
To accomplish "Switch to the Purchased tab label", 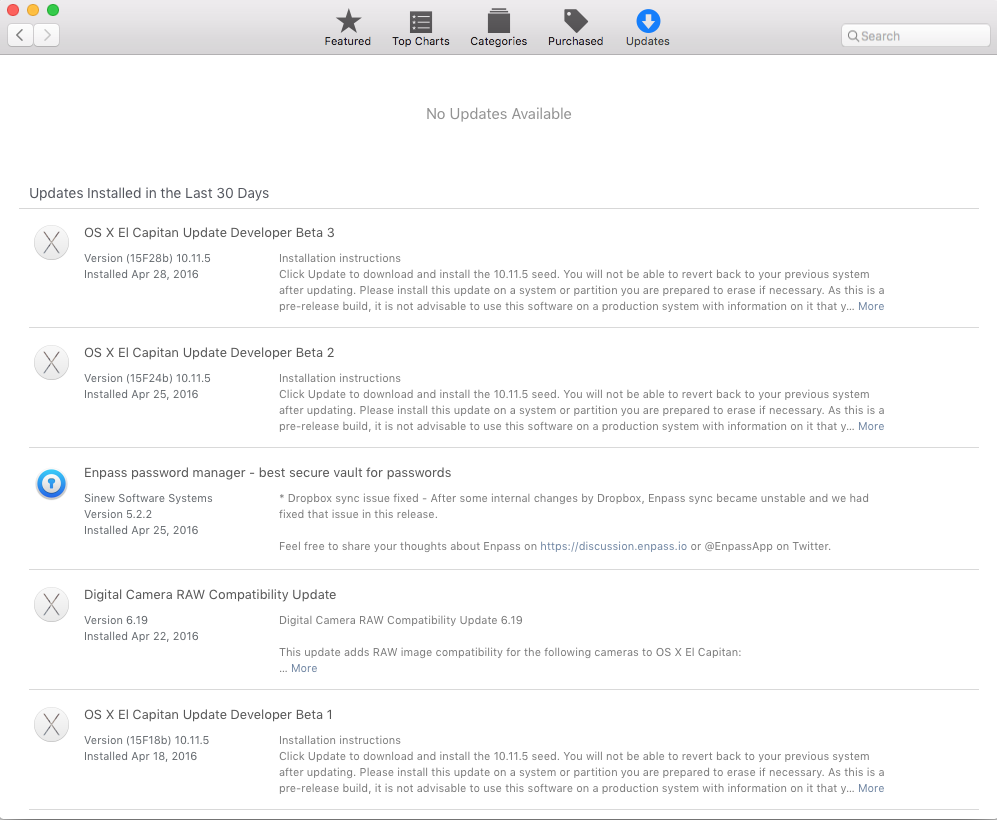I will 575,41.
